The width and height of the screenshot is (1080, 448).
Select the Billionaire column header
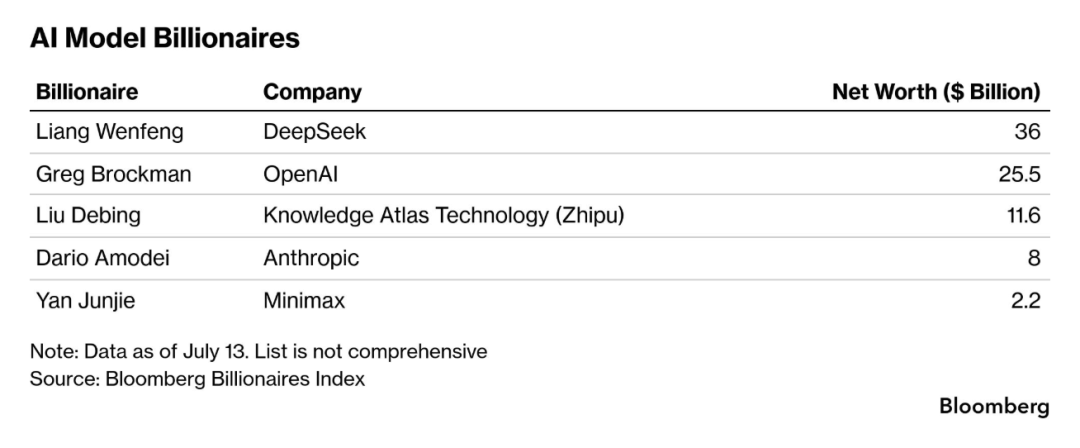[87, 92]
